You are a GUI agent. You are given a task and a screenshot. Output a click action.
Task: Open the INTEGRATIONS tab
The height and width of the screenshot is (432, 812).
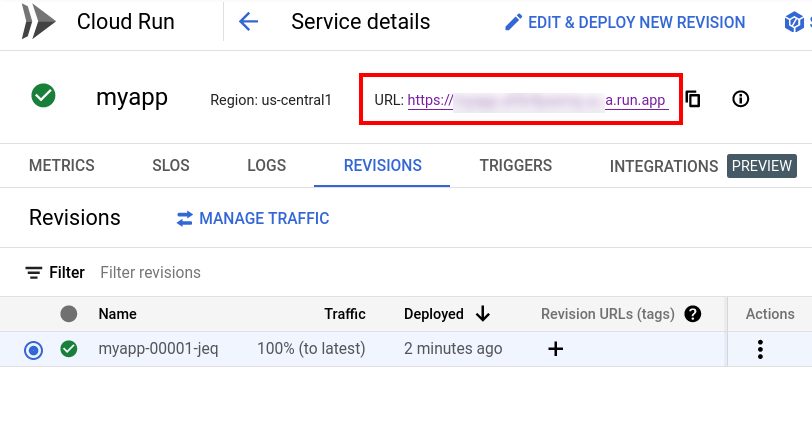pos(664,166)
